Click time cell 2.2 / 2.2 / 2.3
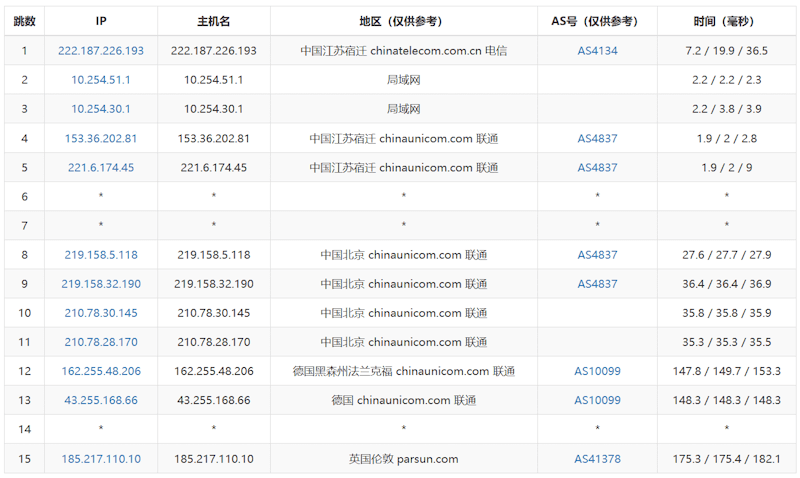 click(x=727, y=80)
